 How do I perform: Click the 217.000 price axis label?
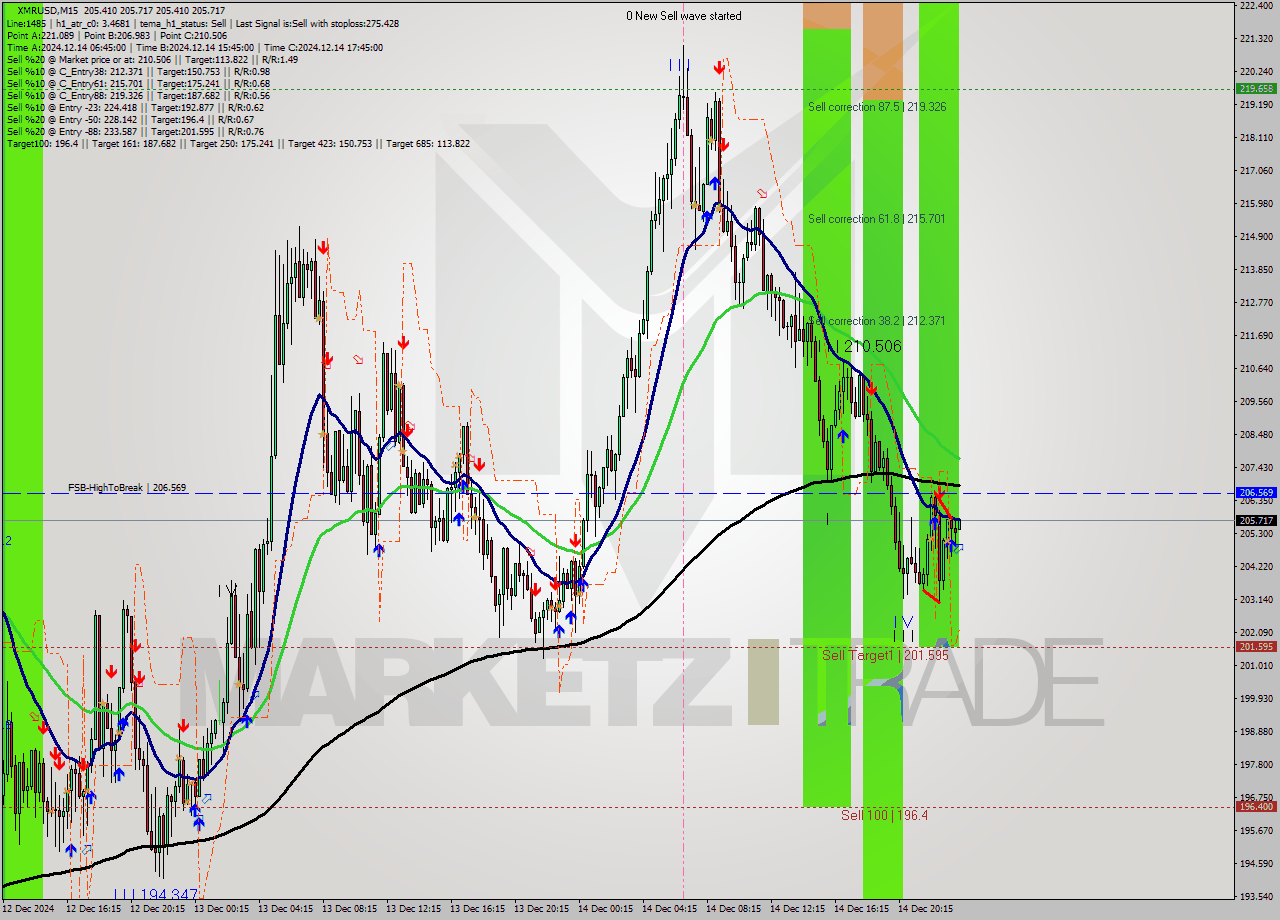[x=1256, y=170]
